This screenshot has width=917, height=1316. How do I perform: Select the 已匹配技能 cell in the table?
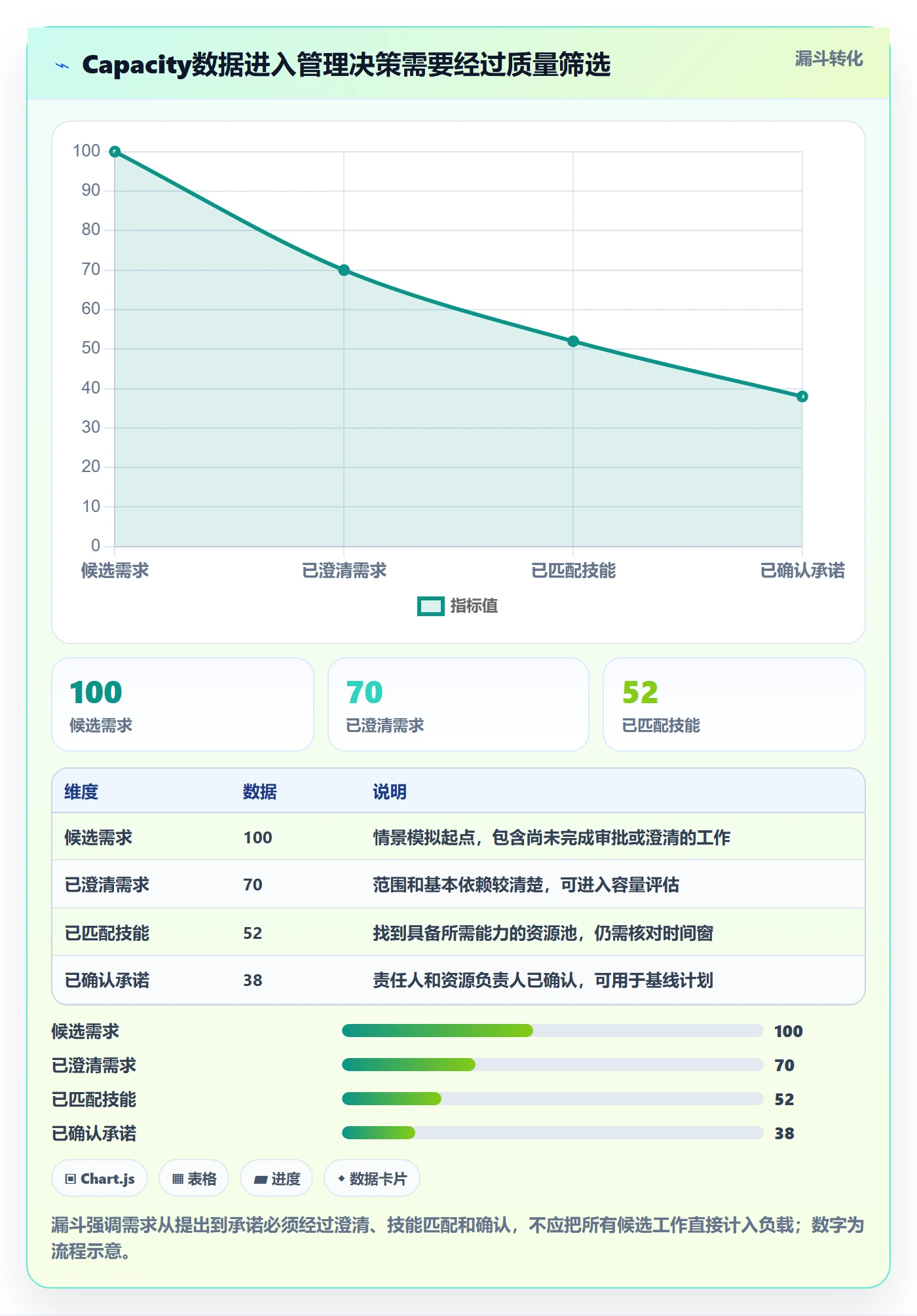tap(107, 933)
